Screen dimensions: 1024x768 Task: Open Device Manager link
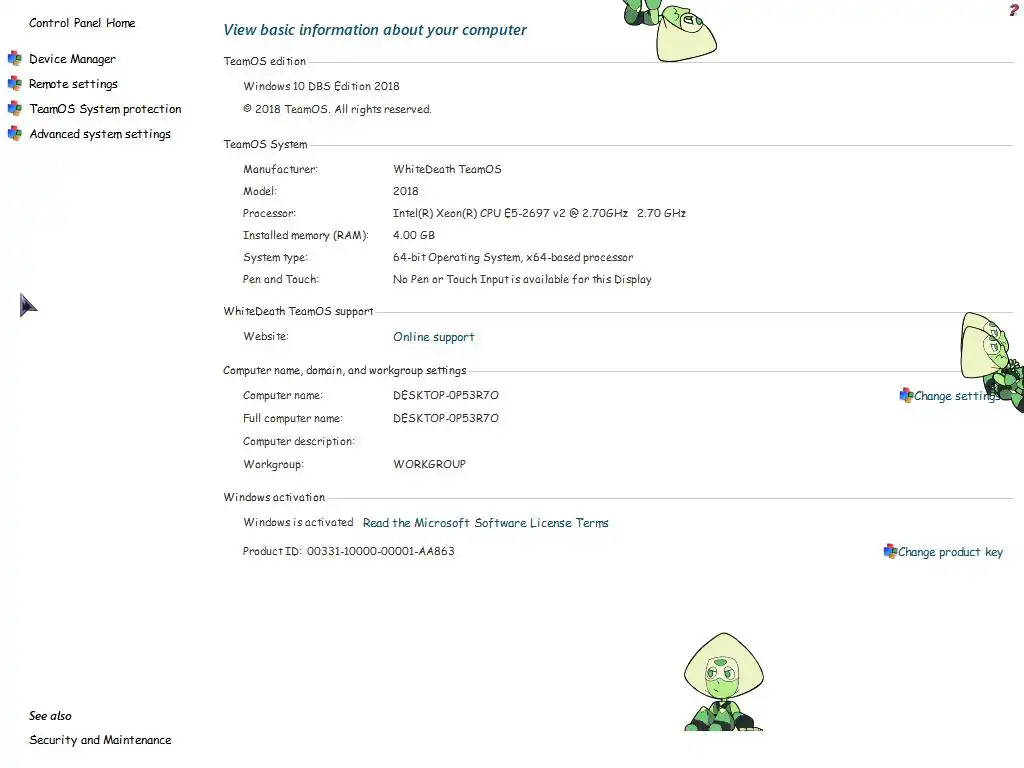point(72,59)
